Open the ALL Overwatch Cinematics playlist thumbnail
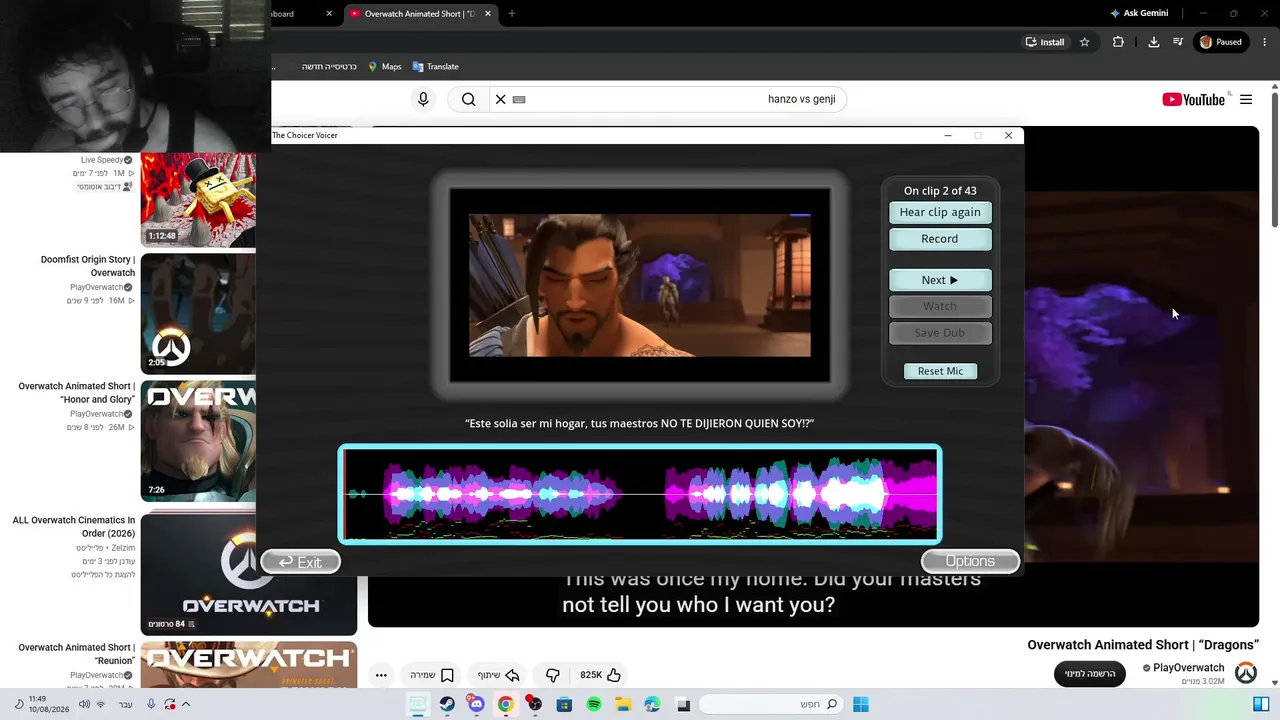Image resolution: width=1280 pixels, height=720 pixels. point(249,573)
